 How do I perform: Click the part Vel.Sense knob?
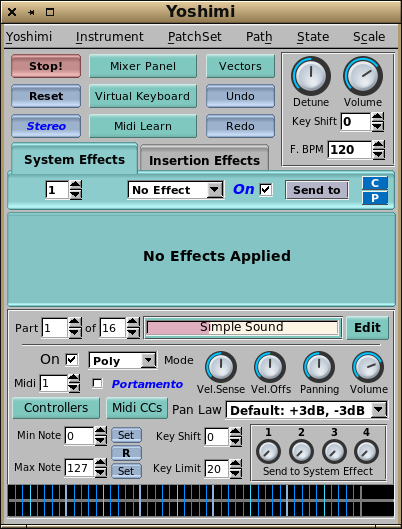221,367
